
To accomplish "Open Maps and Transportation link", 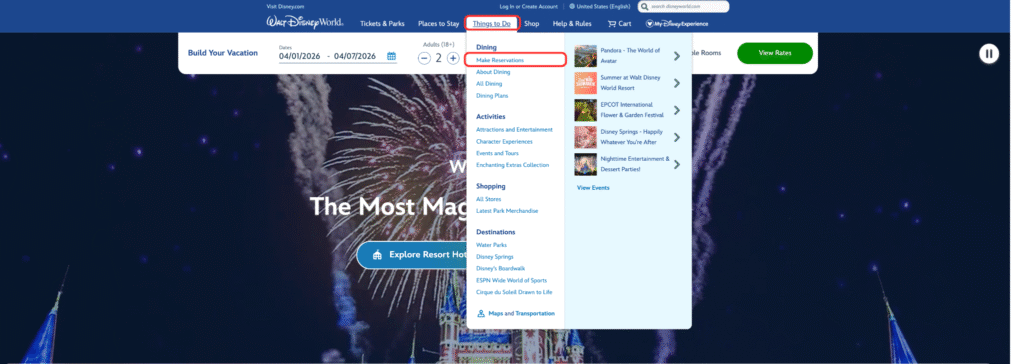I will tap(516, 314).
